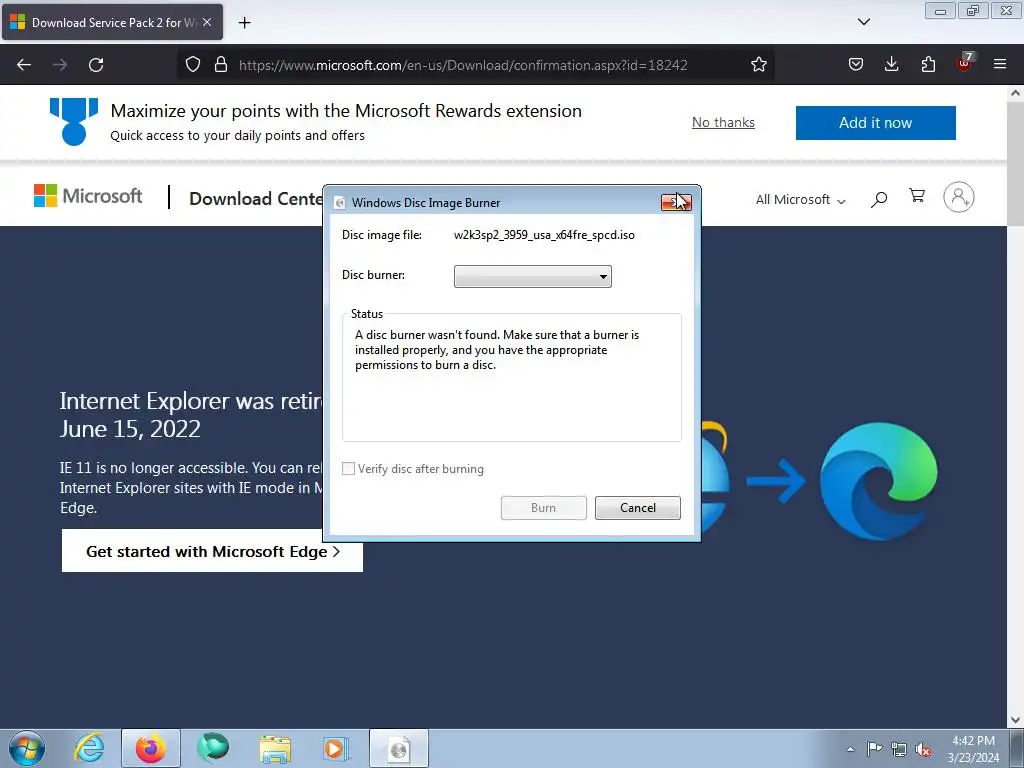Screen dimensions: 1024x768
Task: Bookmark this page with the star icon
Action: 758,65
